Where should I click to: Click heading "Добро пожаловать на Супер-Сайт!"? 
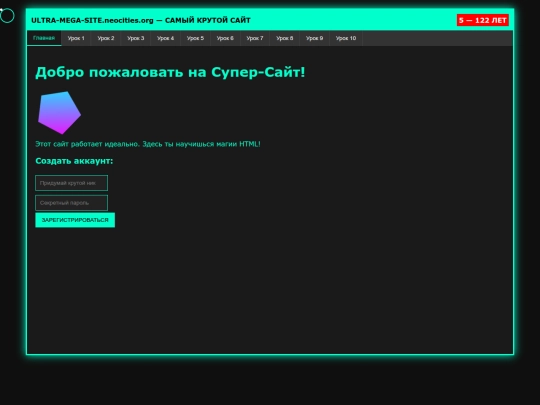click(170, 72)
